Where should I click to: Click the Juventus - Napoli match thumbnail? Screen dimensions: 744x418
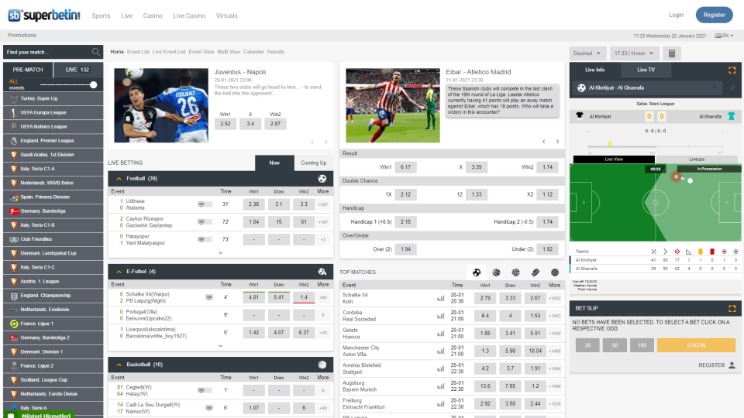click(x=161, y=105)
